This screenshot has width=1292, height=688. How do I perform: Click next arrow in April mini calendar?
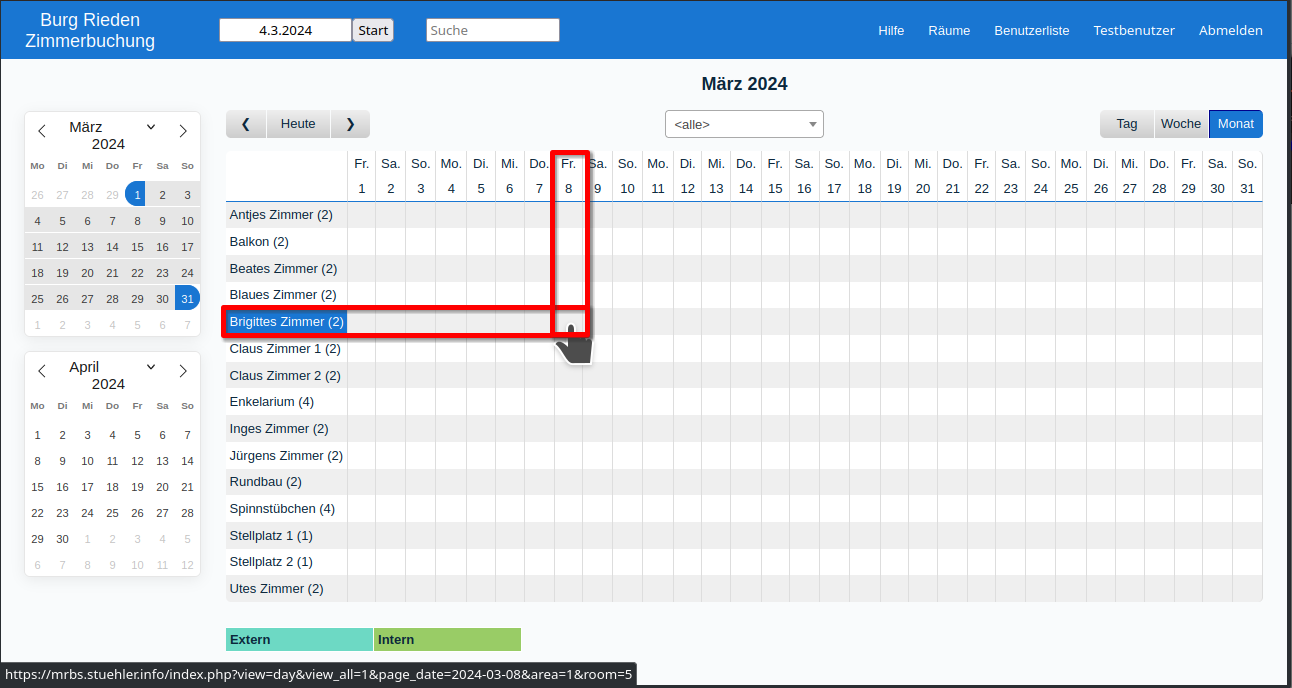(183, 371)
